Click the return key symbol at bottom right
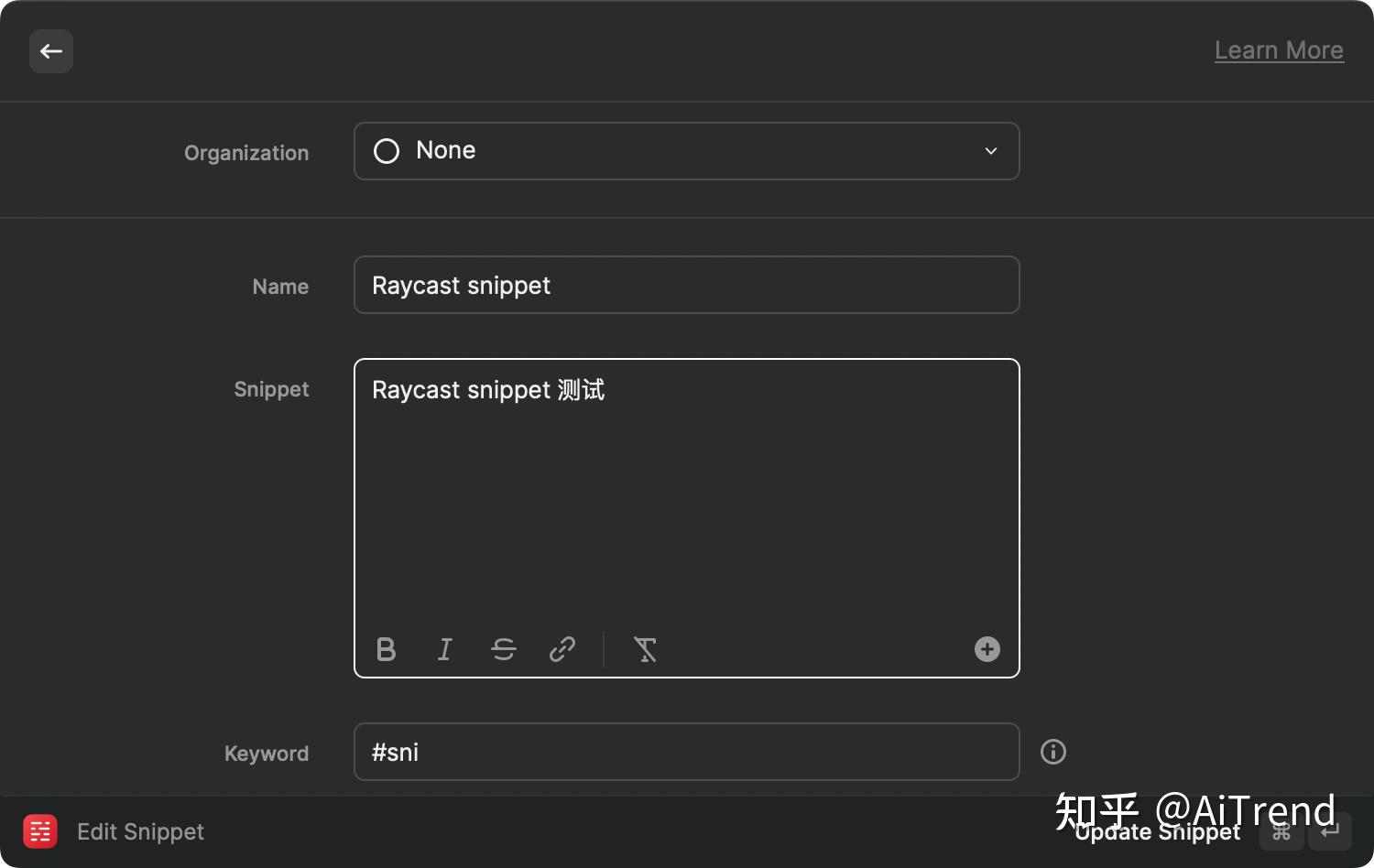This screenshot has width=1374, height=868. [x=1330, y=833]
